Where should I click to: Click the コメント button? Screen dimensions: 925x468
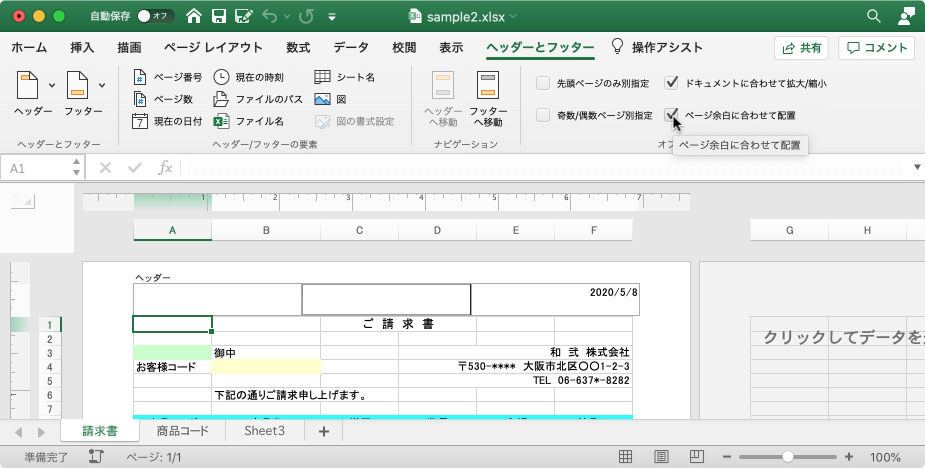[x=877, y=48]
